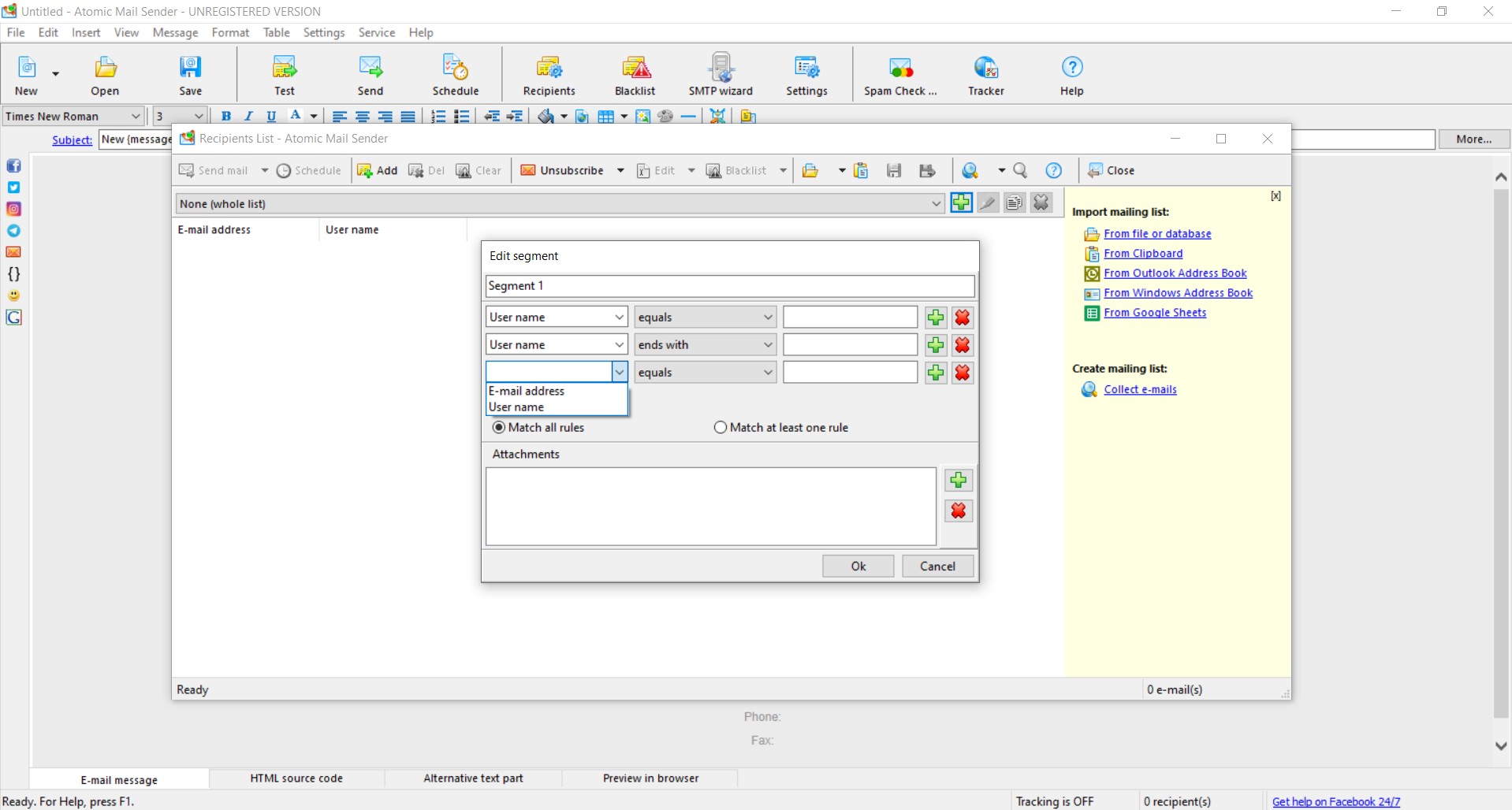Click the Segment 1 name field
The height and width of the screenshot is (810, 1512).
click(x=730, y=286)
